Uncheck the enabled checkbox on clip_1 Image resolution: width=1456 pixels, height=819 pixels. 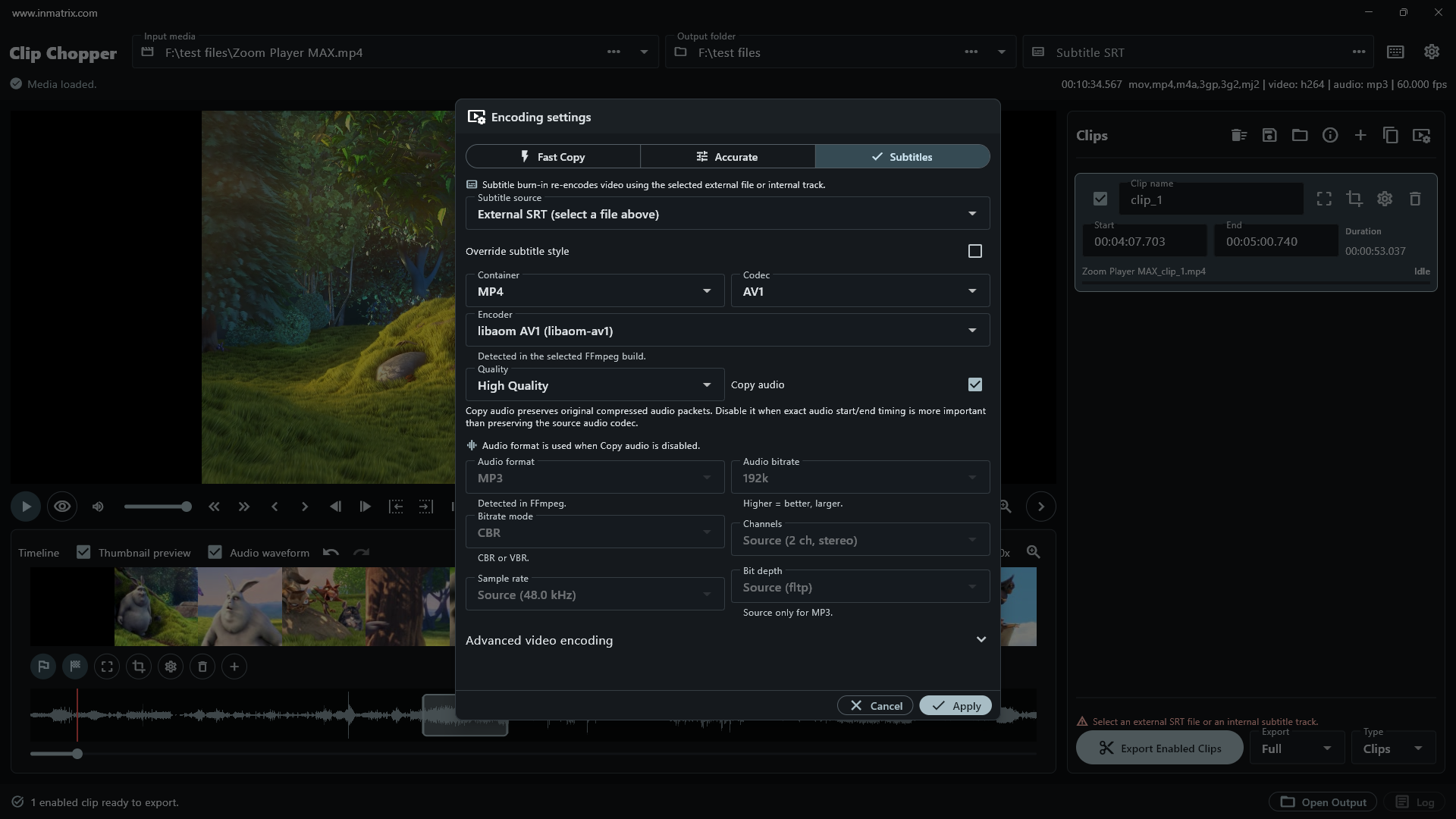tap(1100, 199)
